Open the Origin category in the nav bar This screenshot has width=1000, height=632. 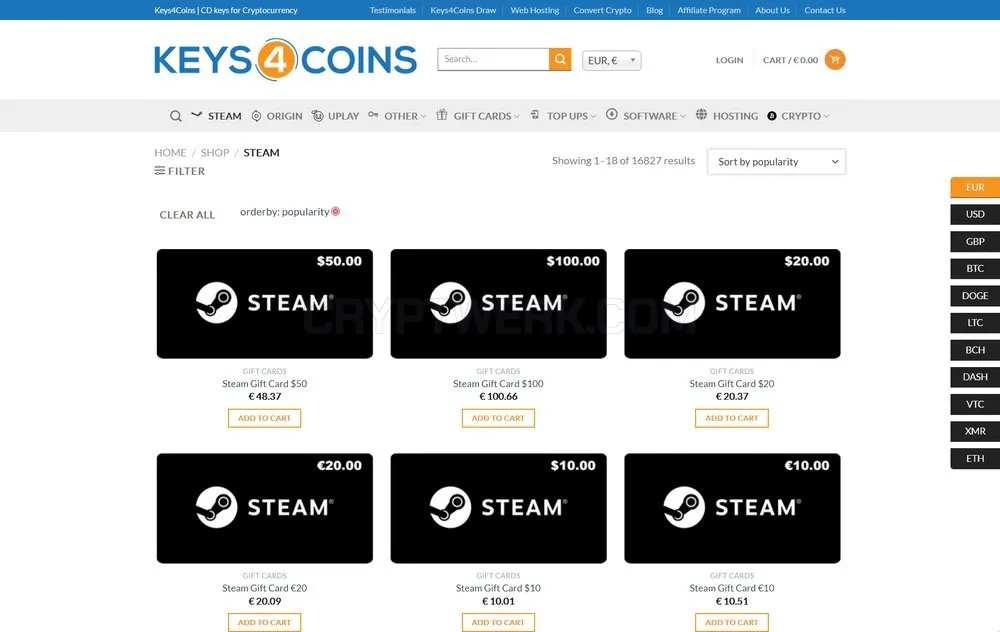284,116
